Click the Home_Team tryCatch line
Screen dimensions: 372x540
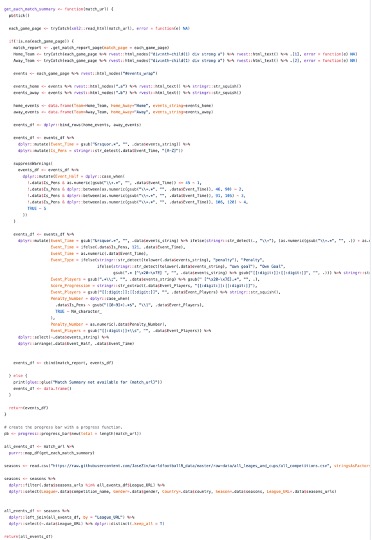[x=185, y=54]
